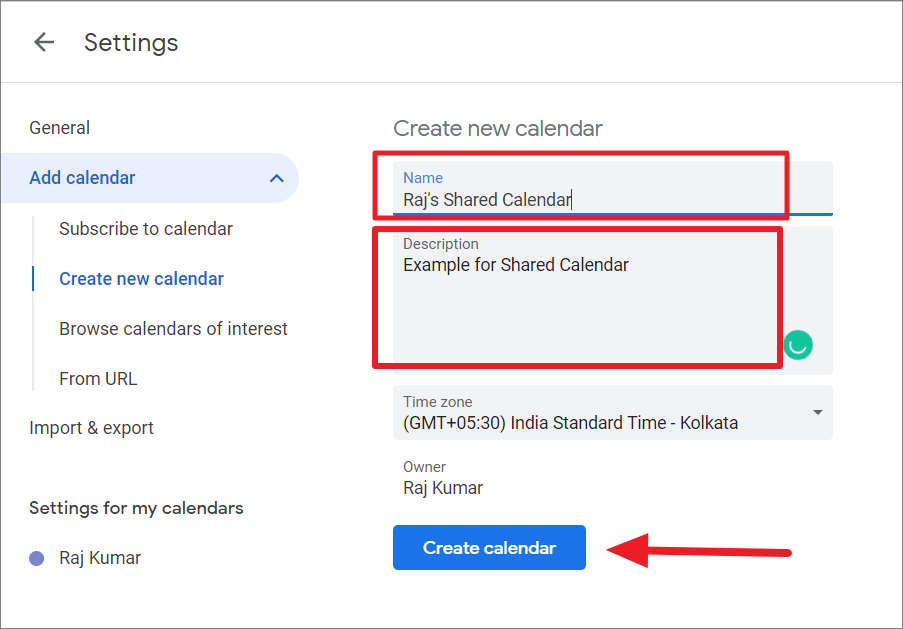Screen dimensions: 903x629
Task: Open Import & export settings
Action: (x=91, y=427)
